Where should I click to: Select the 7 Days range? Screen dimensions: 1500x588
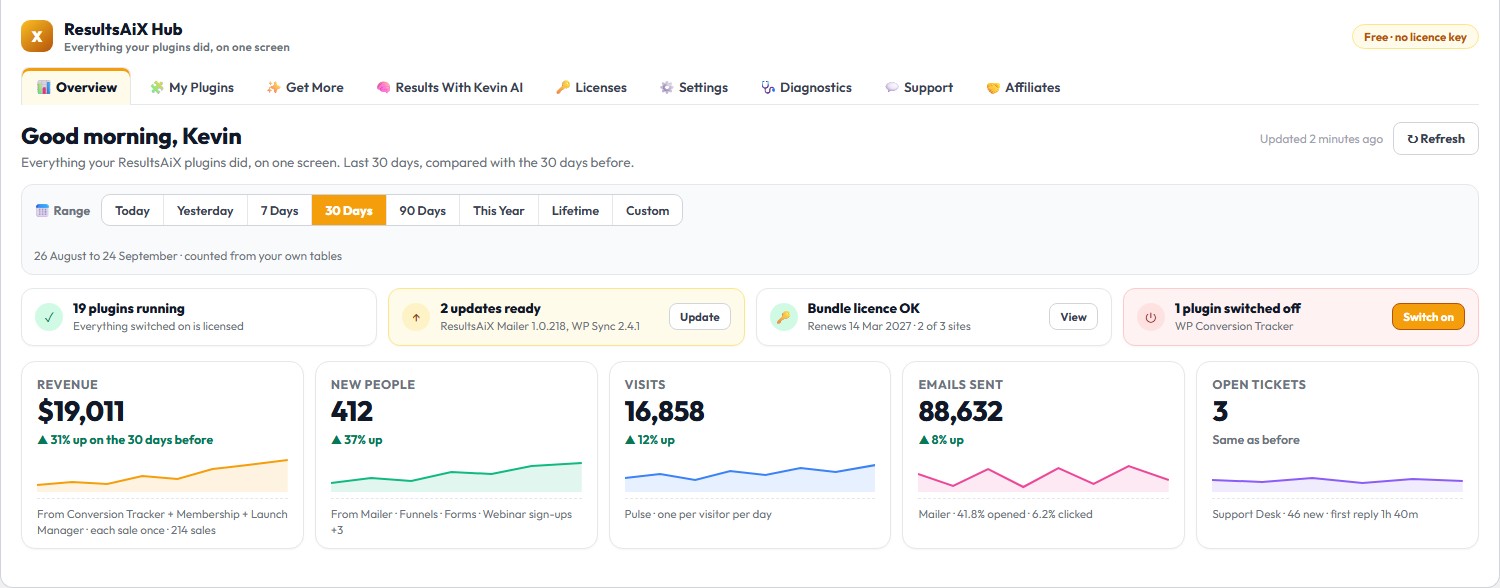(x=280, y=211)
